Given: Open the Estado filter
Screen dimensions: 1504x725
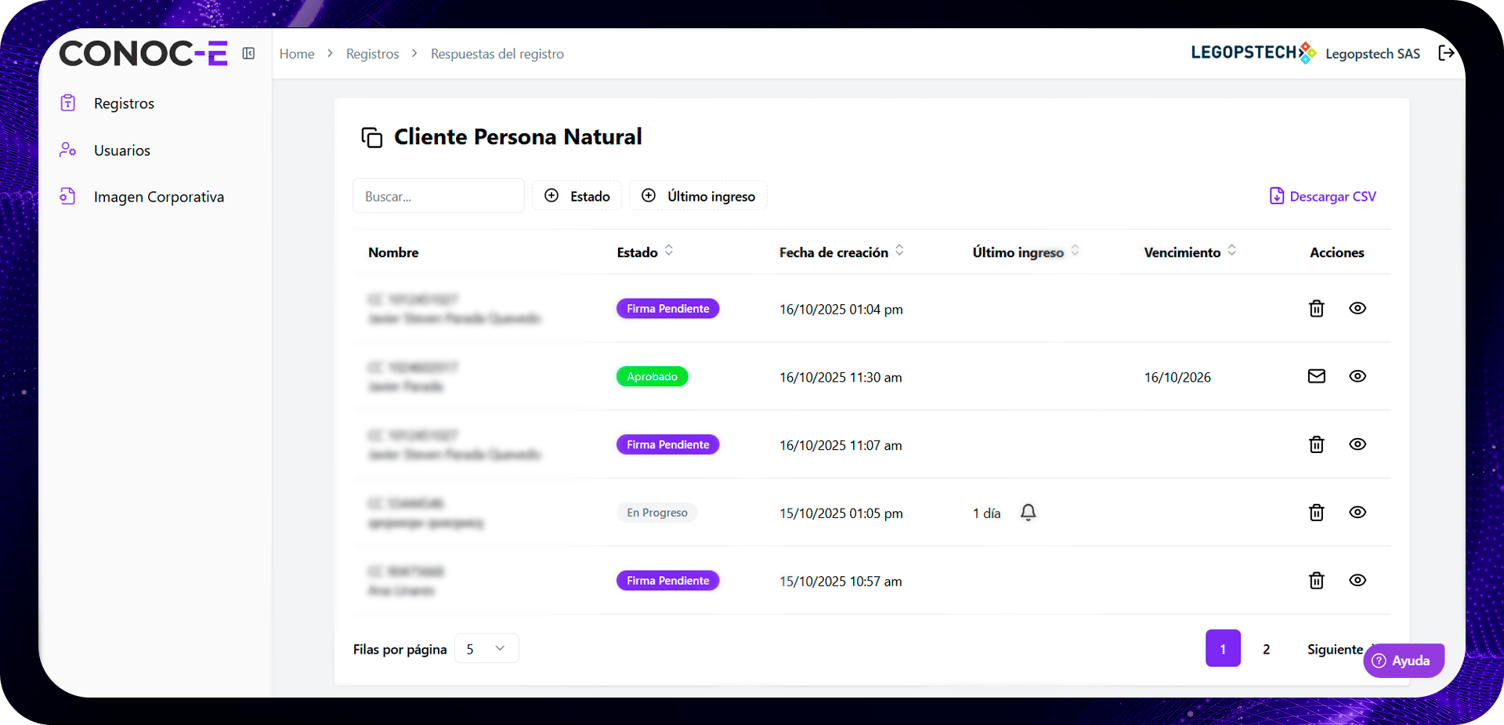Looking at the screenshot, I should pyautogui.click(x=577, y=196).
